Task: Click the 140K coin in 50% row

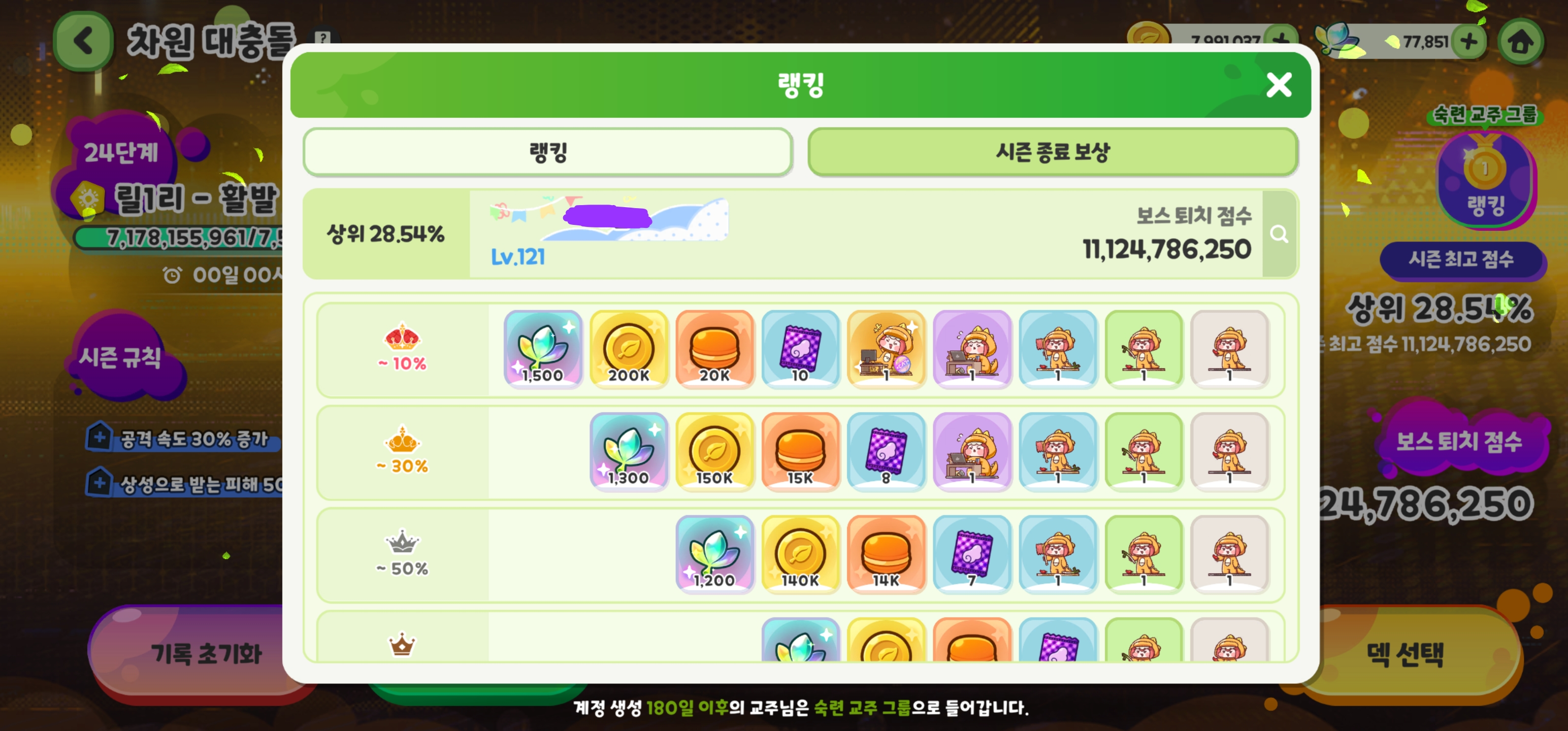Action: coord(800,554)
